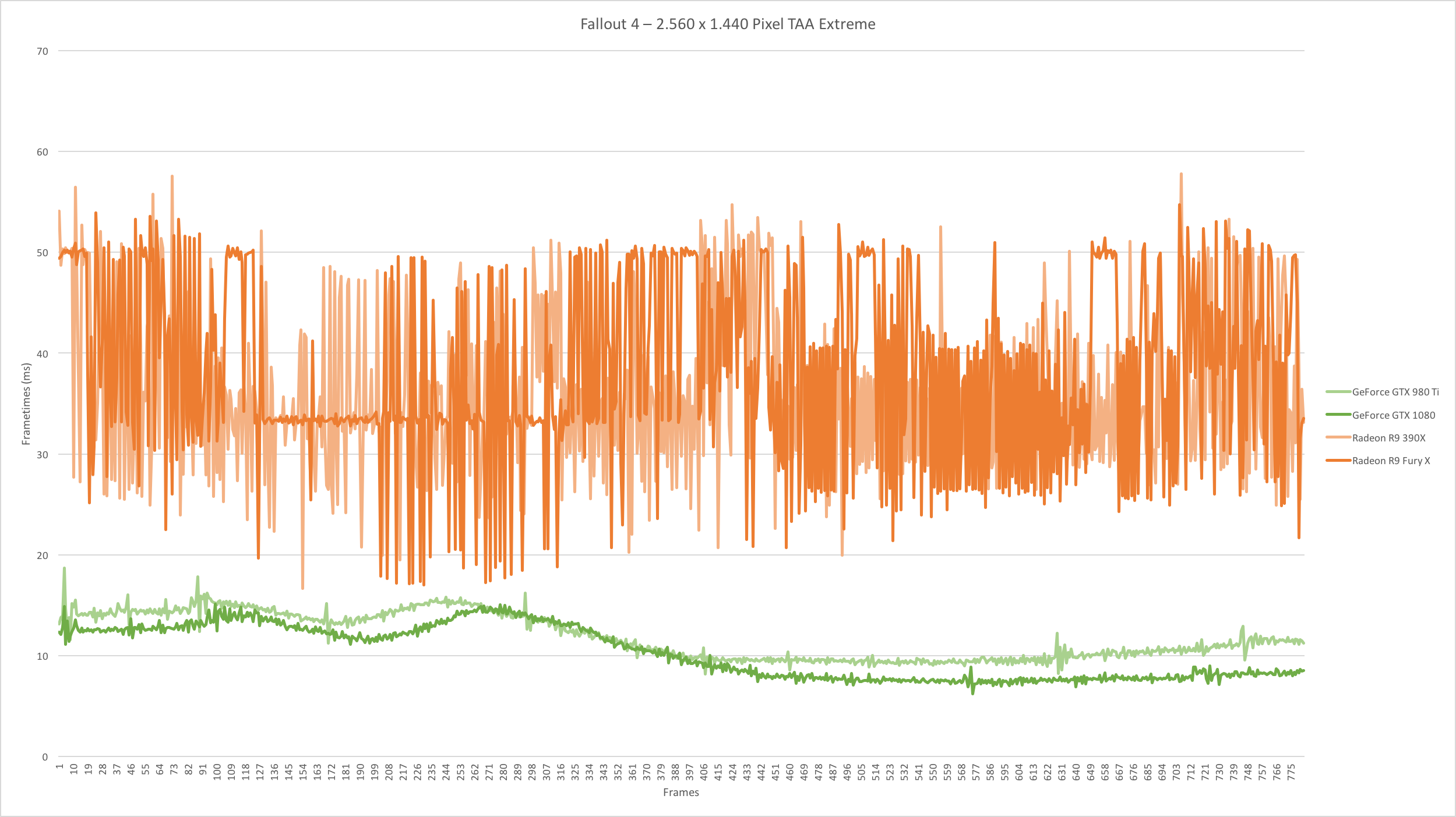Click the x-axis frame label '775'
The image size is (1456, 817).
pos(1291,772)
